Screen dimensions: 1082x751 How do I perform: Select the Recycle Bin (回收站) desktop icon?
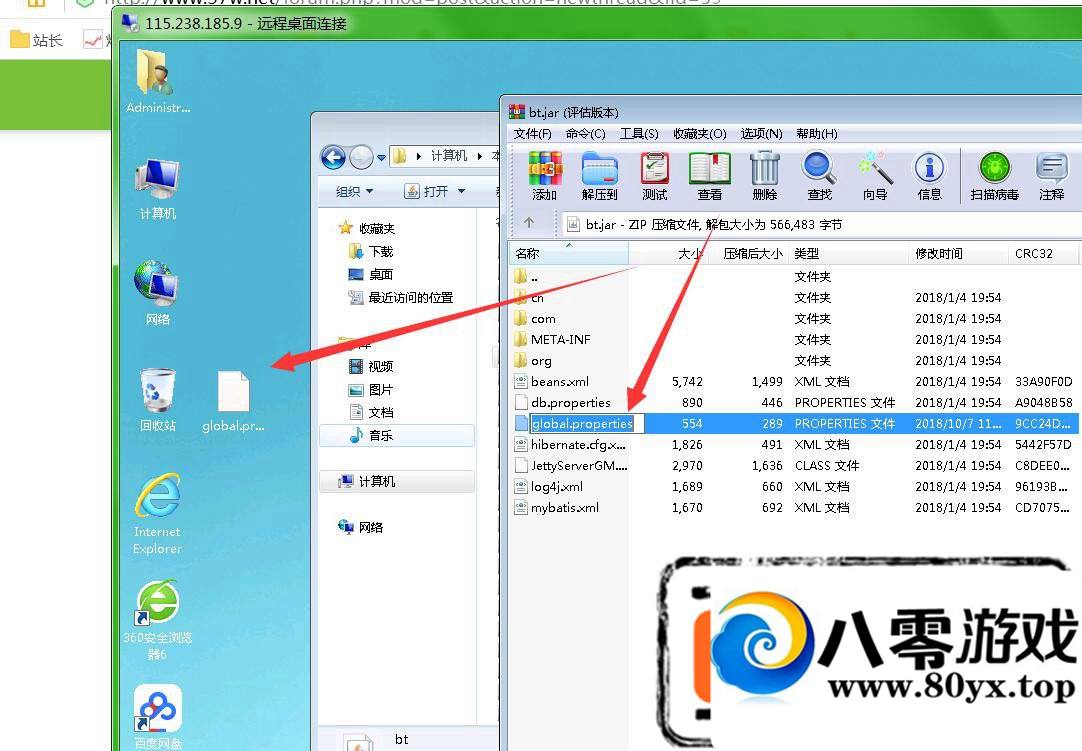(x=158, y=400)
